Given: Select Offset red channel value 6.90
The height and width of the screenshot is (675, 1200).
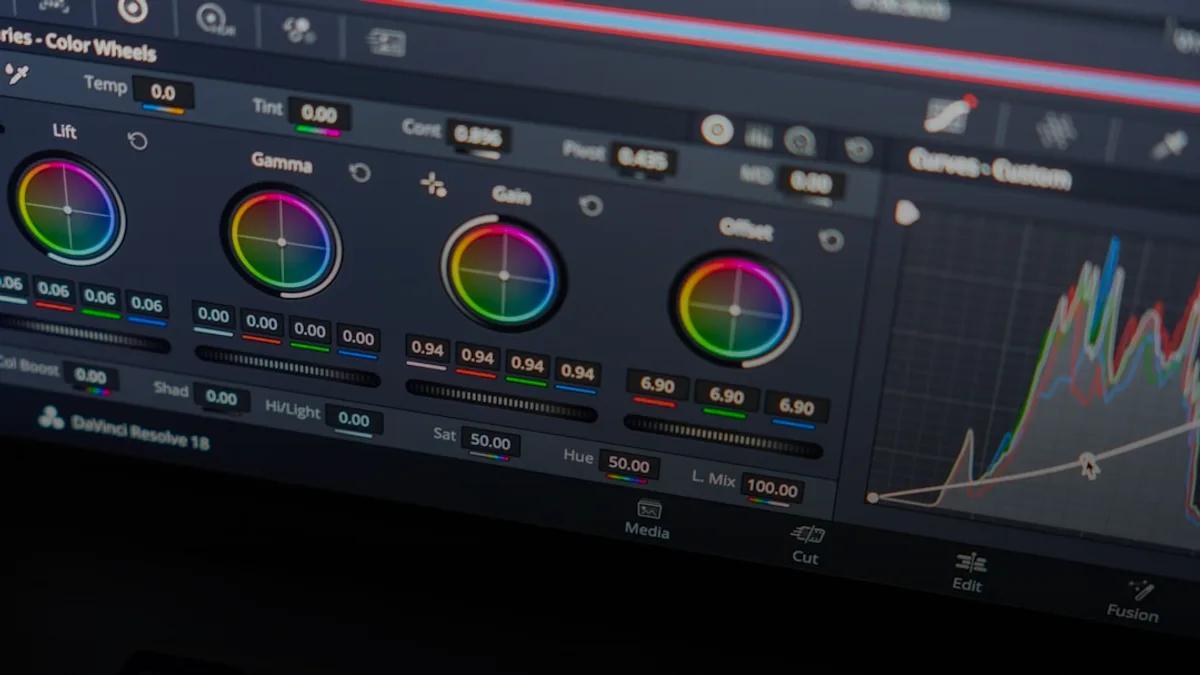Looking at the screenshot, I should [657, 385].
